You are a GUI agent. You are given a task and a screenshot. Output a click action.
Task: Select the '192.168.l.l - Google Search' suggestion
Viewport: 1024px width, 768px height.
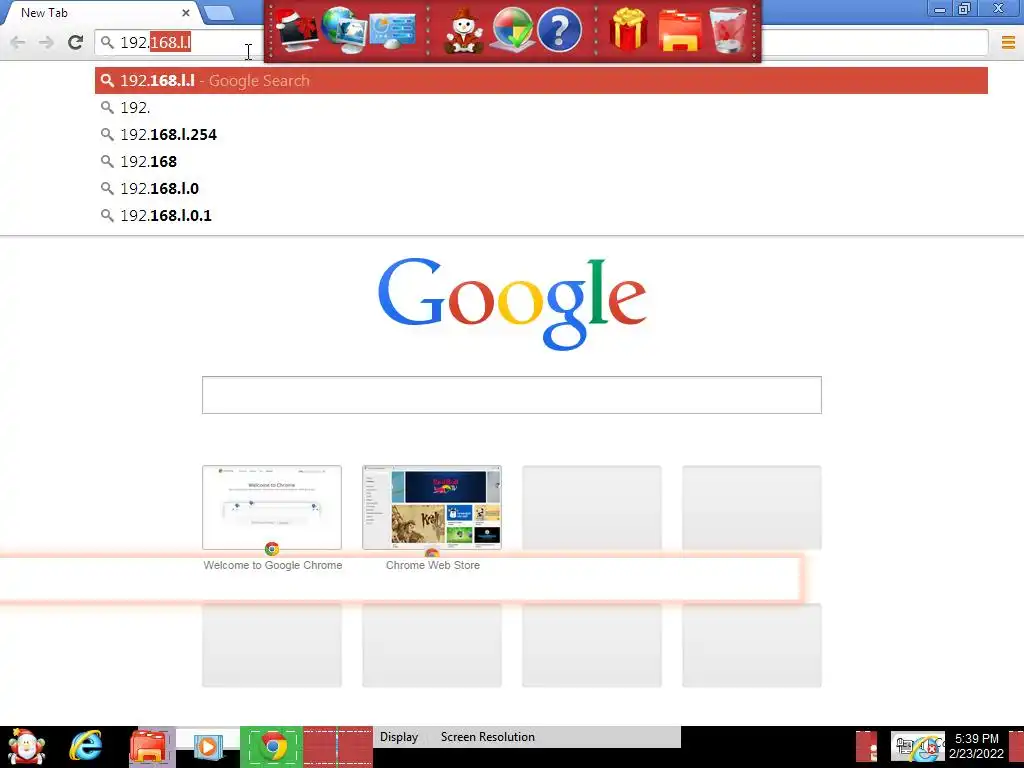[x=541, y=80]
